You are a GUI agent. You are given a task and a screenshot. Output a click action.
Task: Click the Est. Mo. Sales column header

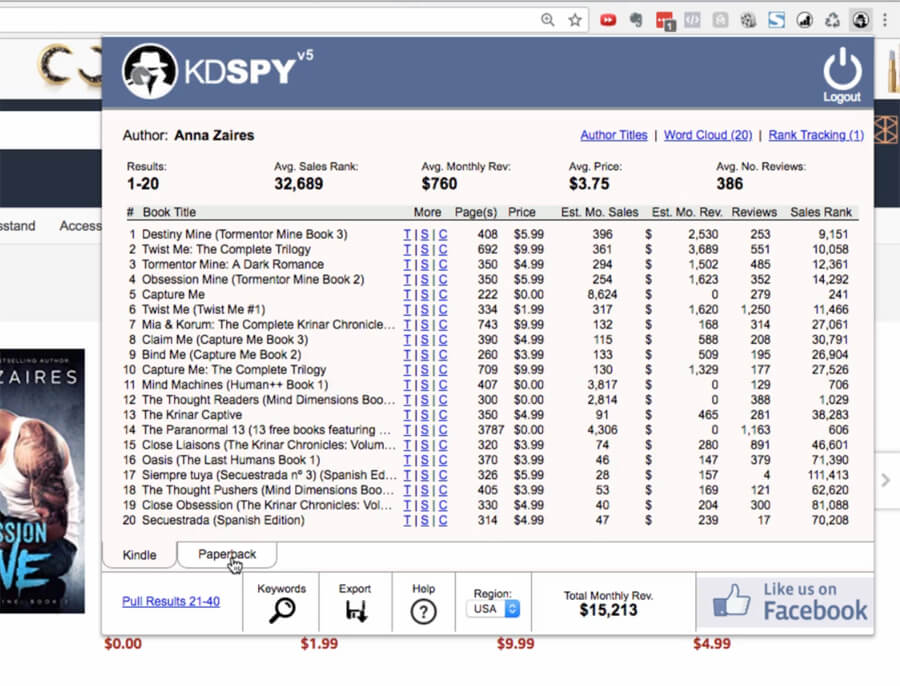click(599, 212)
